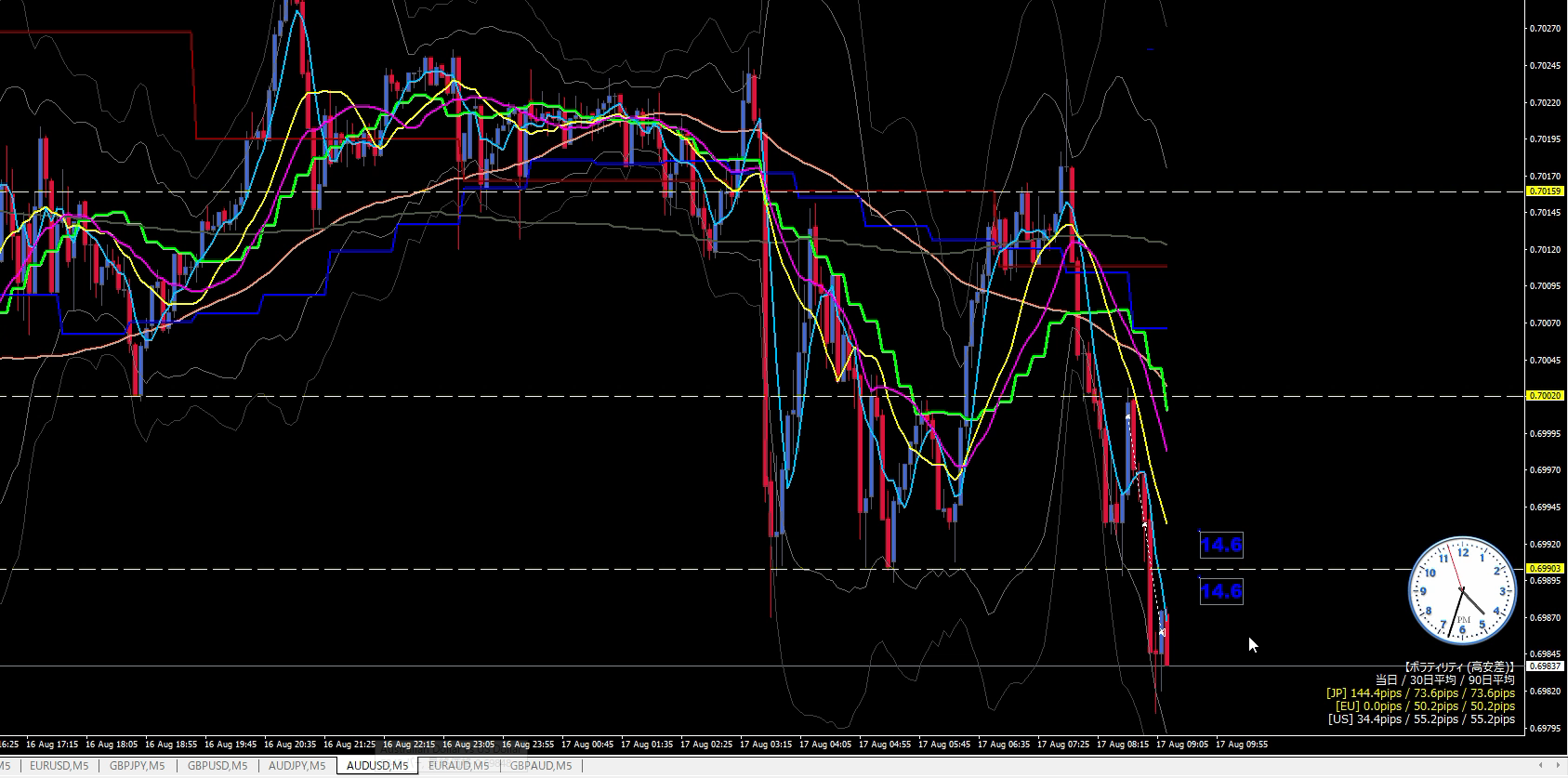Click the 17 Aug 07:25 time axis label
Image resolution: width=1568 pixels, height=778 pixels.
pyautogui.click(x=1063, y=745)
